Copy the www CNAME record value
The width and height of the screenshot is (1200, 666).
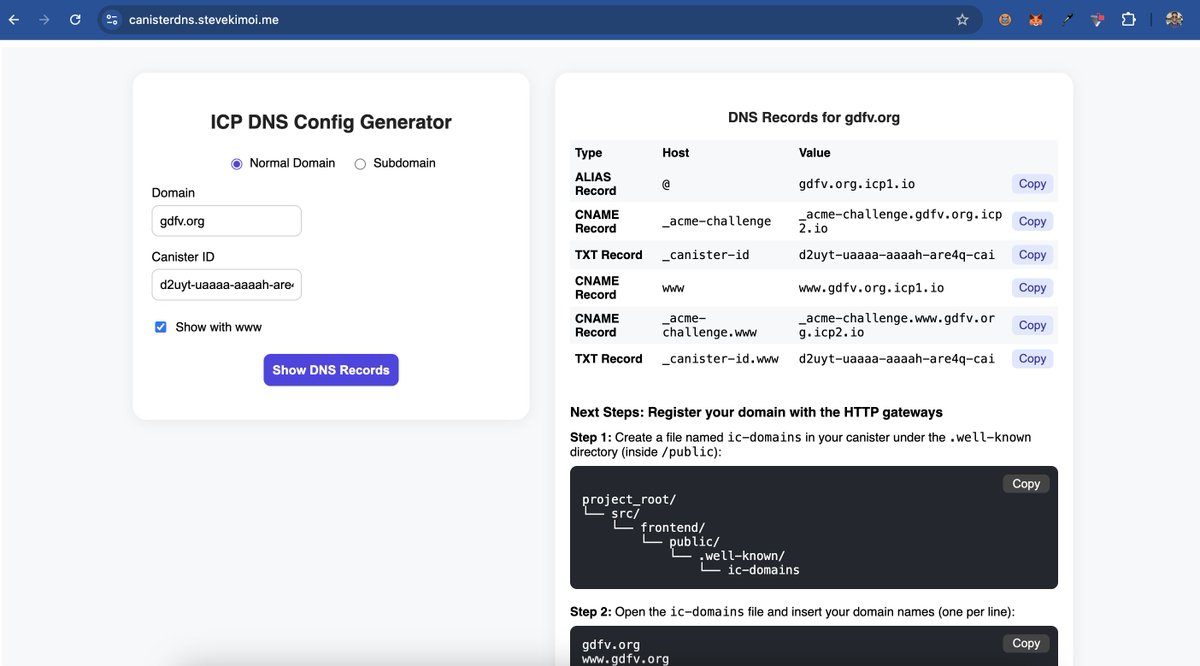pos(1032,288)
